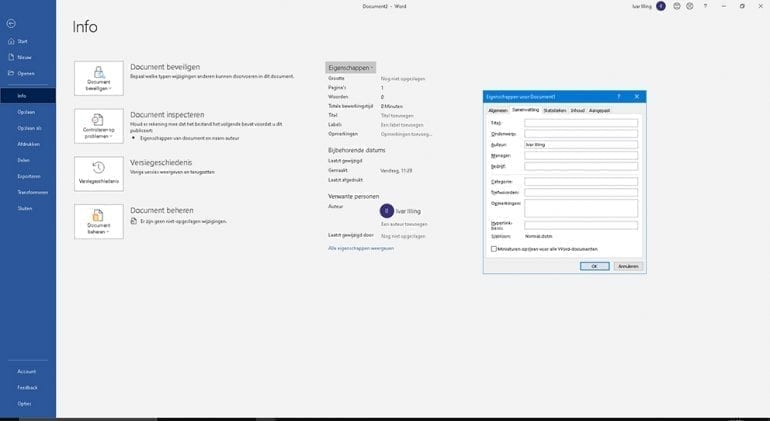
Task: Focus the Trefwoorden input field
Action: coord(581,192)
